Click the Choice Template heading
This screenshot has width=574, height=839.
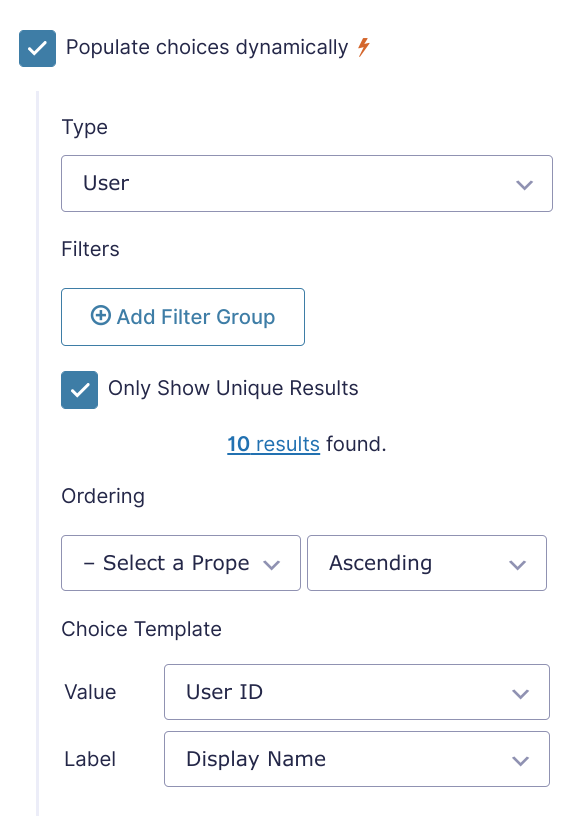click(x=142, y=629)
